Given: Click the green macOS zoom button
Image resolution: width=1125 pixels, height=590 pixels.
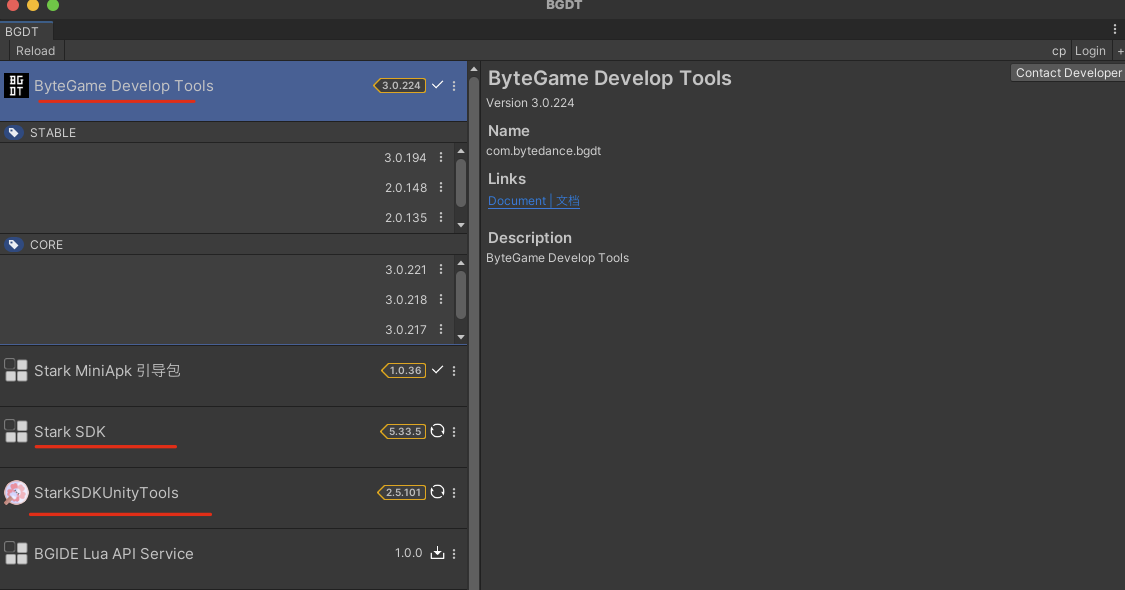Looking at the screenshot, I should (x=52, y=5).
